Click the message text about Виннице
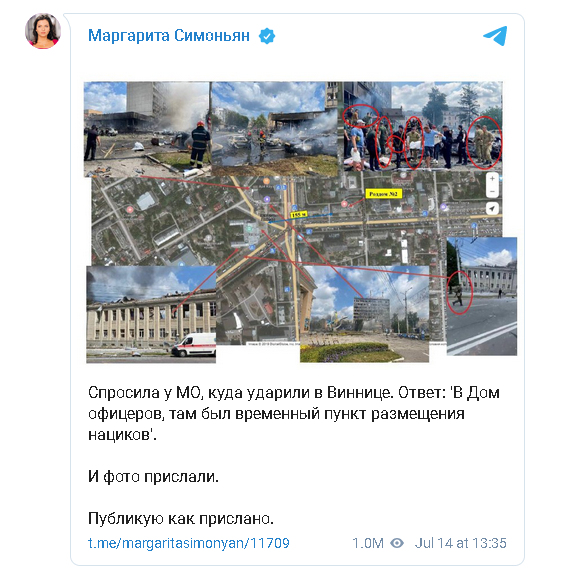This screenshot has width=579, height=584. coord(293,413)
